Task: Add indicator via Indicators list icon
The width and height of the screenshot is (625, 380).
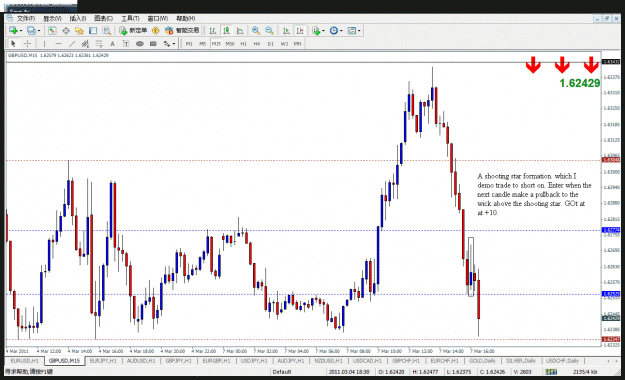Action: (x=316, y=30)
